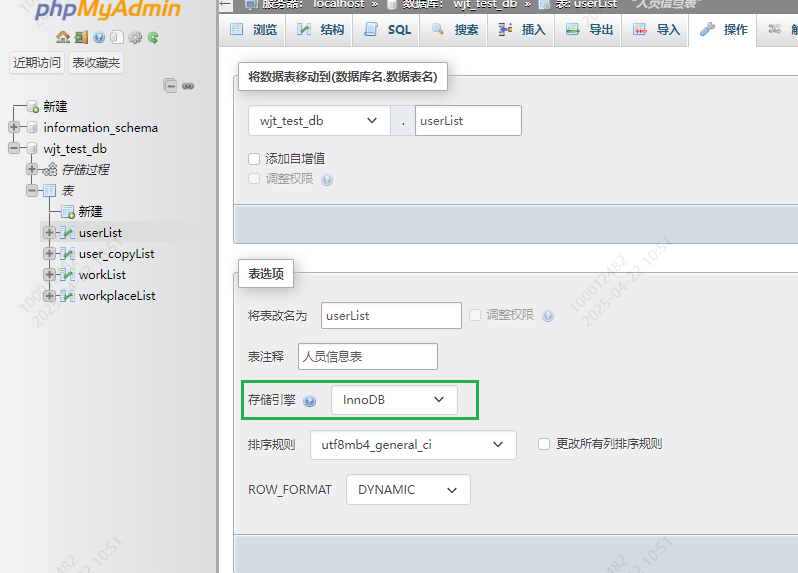The width and height of the screenshot is (798, 573).
Task: Click the wjt_test_db database icon in tree
Action: coord(32,149)
